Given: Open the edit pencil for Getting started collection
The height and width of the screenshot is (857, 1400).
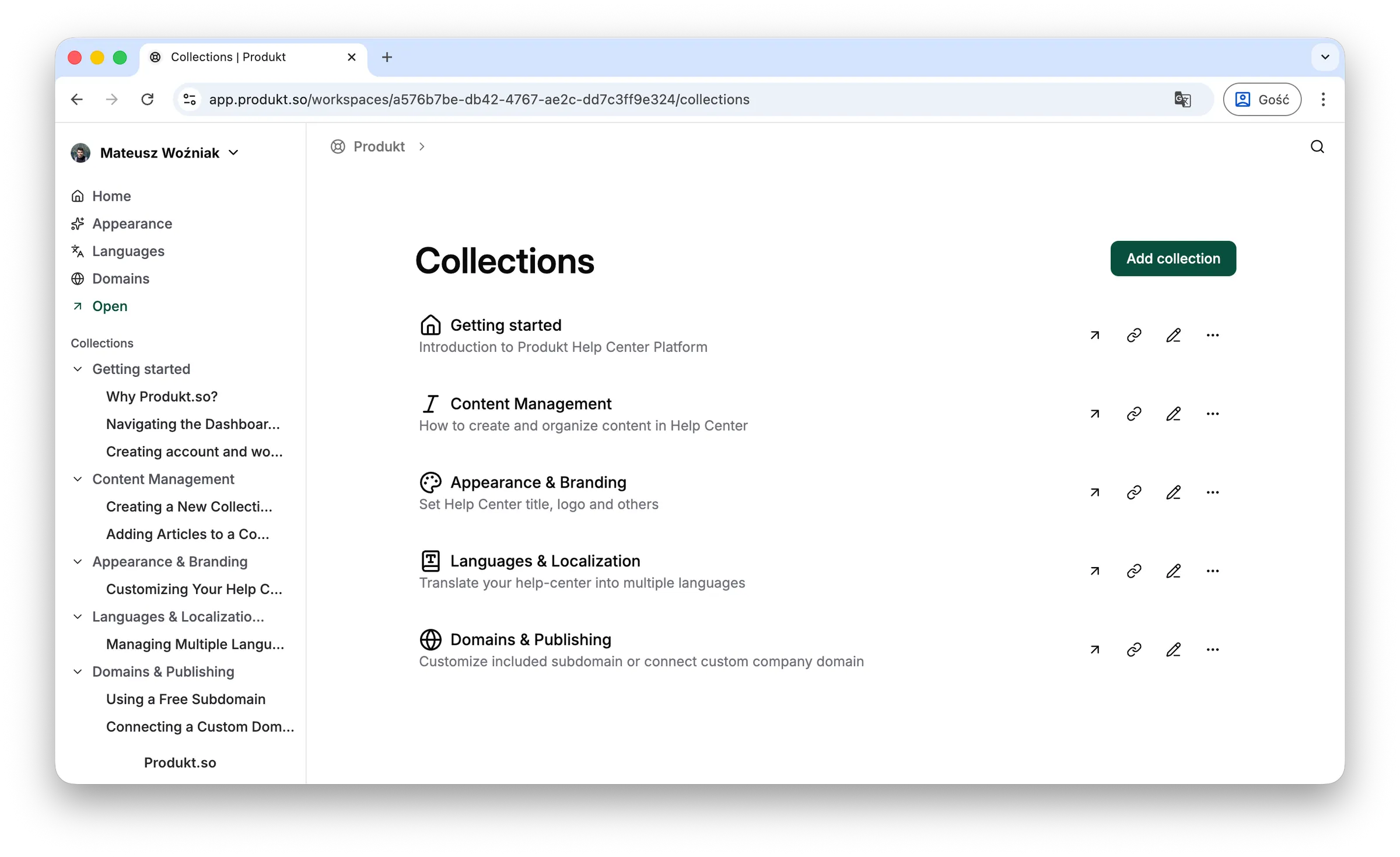Looking at the screenshot, I should point(1174,335).
